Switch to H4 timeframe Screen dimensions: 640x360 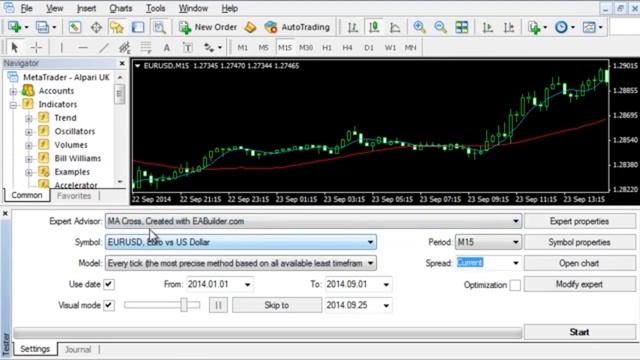coord(347,48)
